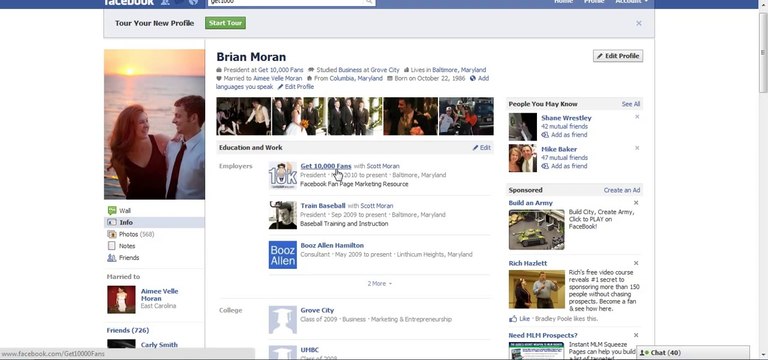Click the search magnifier icon
This screenshot has width=768, height=360.
pos(370,2)
